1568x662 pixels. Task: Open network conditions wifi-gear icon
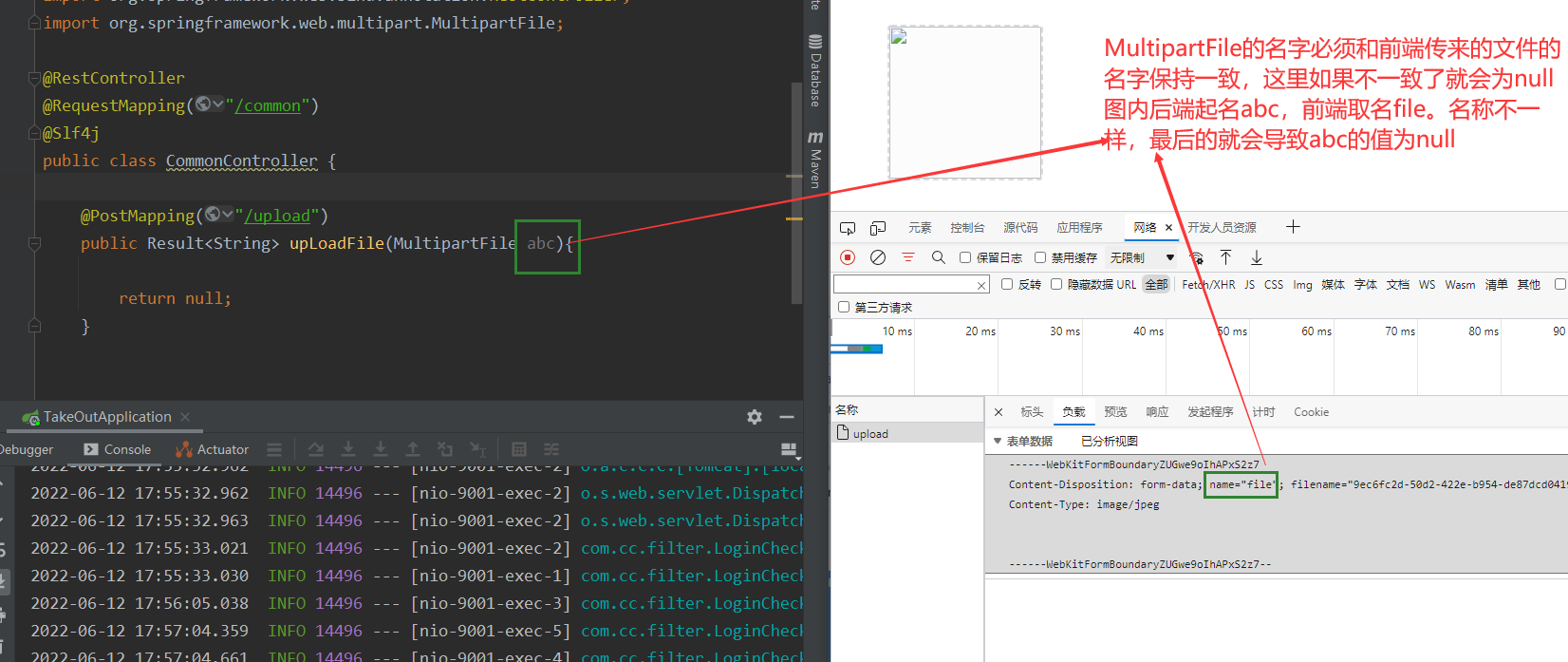tap(1197, 257)
